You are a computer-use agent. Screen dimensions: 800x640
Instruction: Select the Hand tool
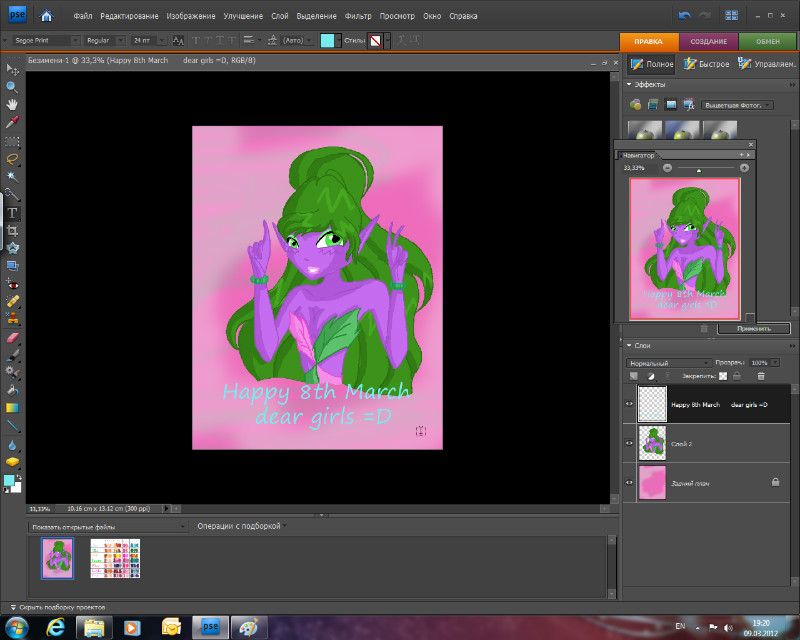click(x=13, y=104)
